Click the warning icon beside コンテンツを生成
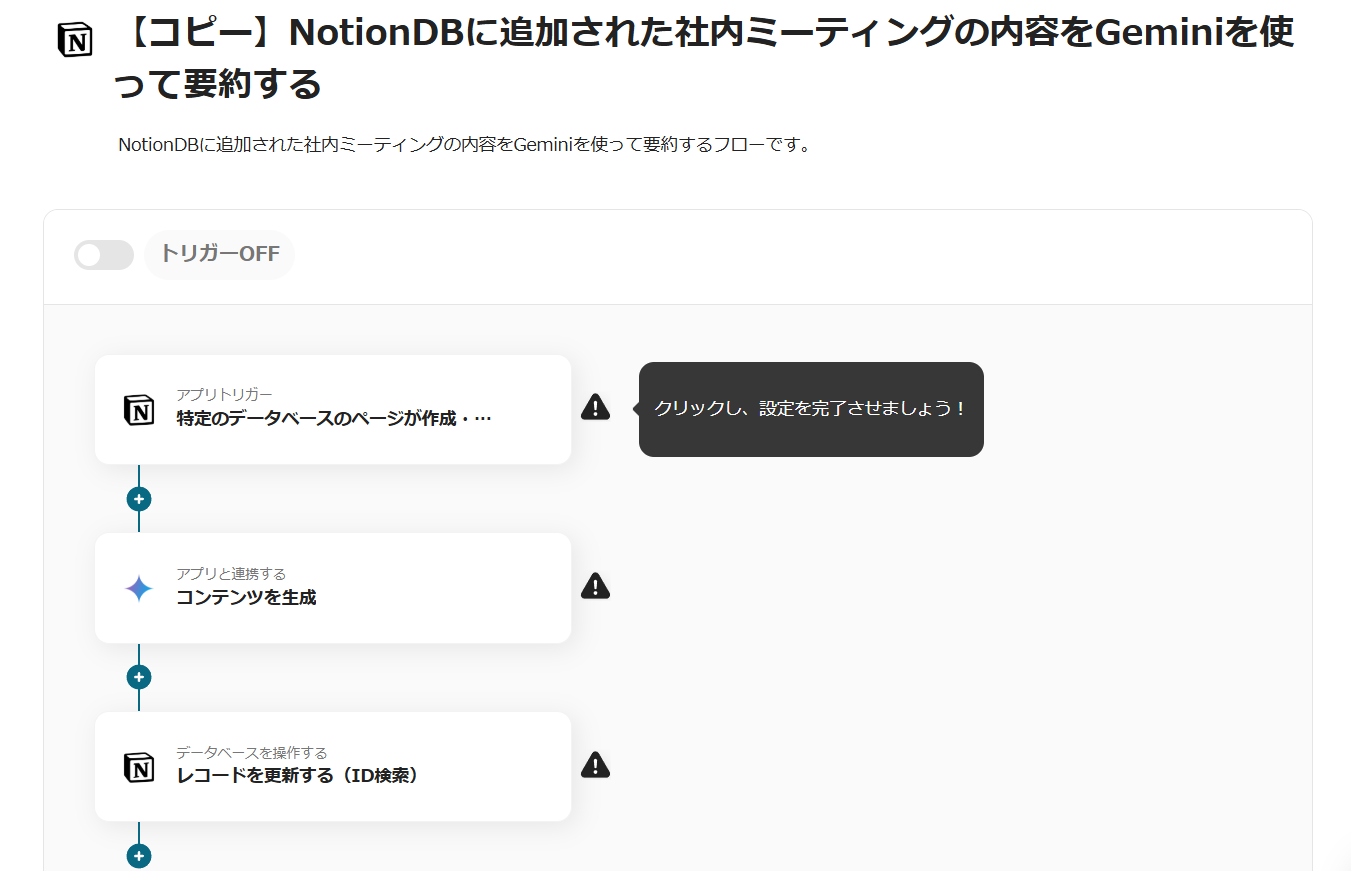The height and width of the screenshot is (871, 1351). (595, 586)
